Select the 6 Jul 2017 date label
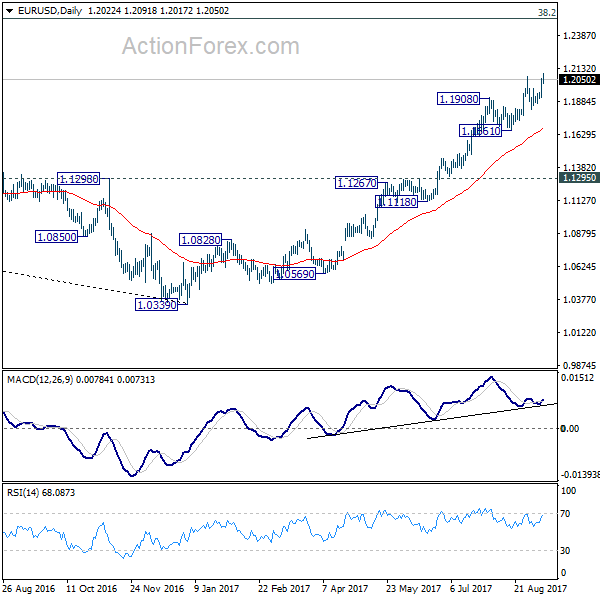This screenshot has height=600, width=600. (x=471, y=588)
